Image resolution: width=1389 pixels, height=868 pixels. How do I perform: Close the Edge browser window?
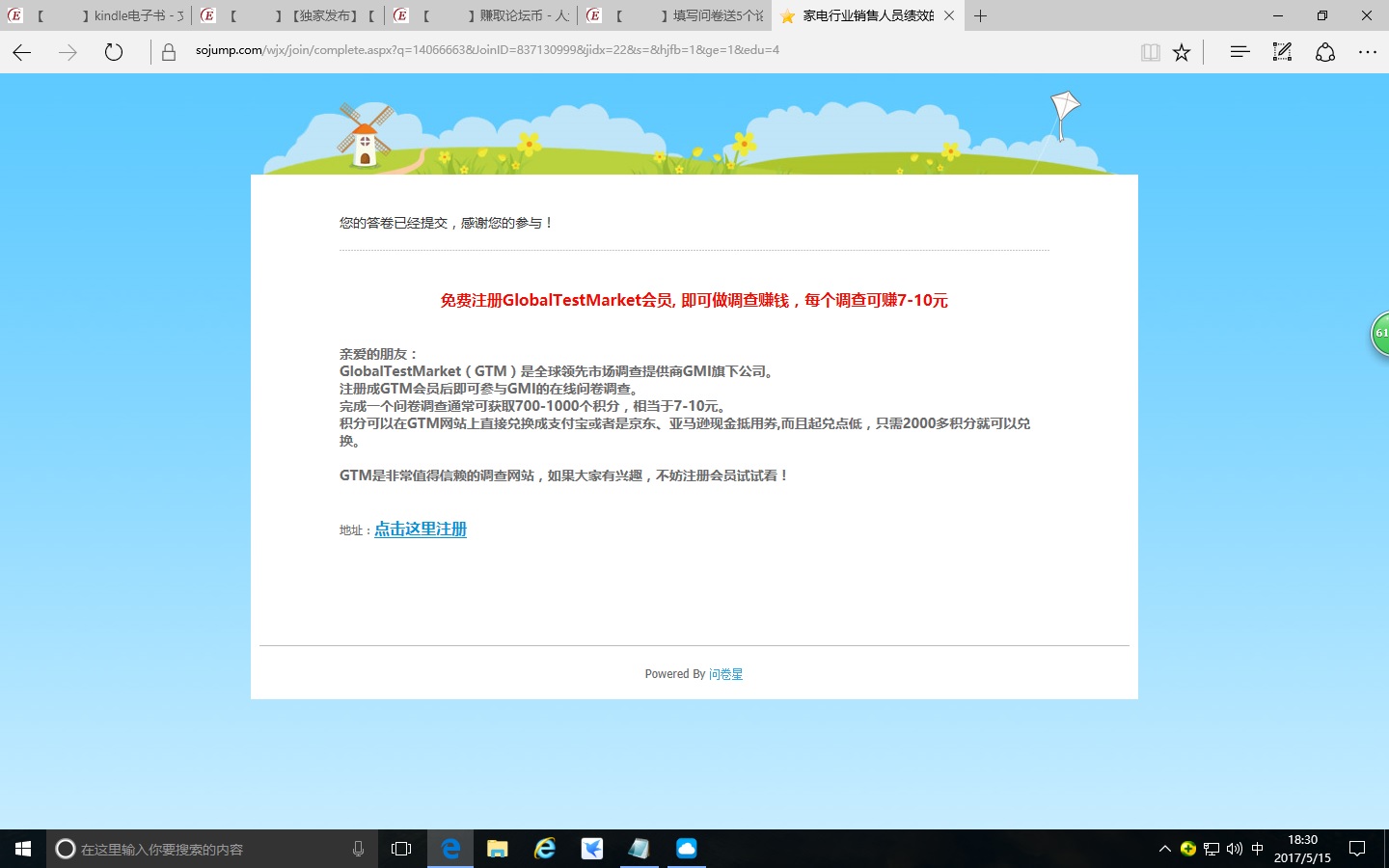click(x=1367, y=15)
